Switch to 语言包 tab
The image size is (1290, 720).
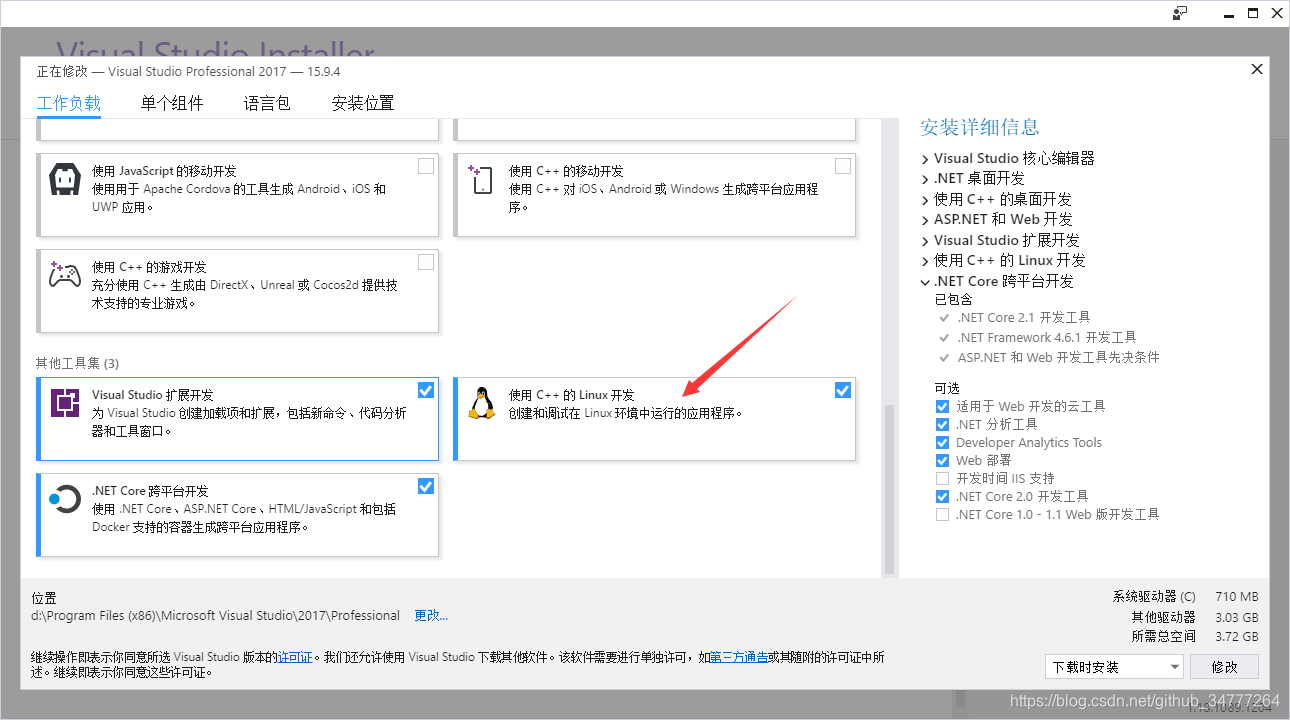click(x=267, y=103)
